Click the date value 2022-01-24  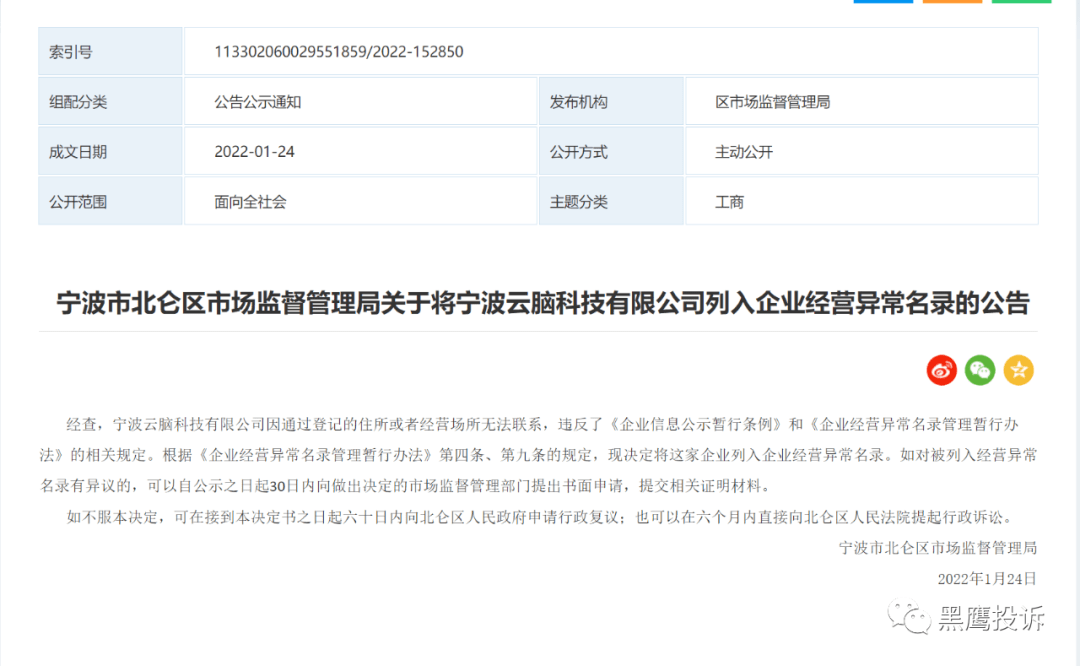[x=254, y=152]
